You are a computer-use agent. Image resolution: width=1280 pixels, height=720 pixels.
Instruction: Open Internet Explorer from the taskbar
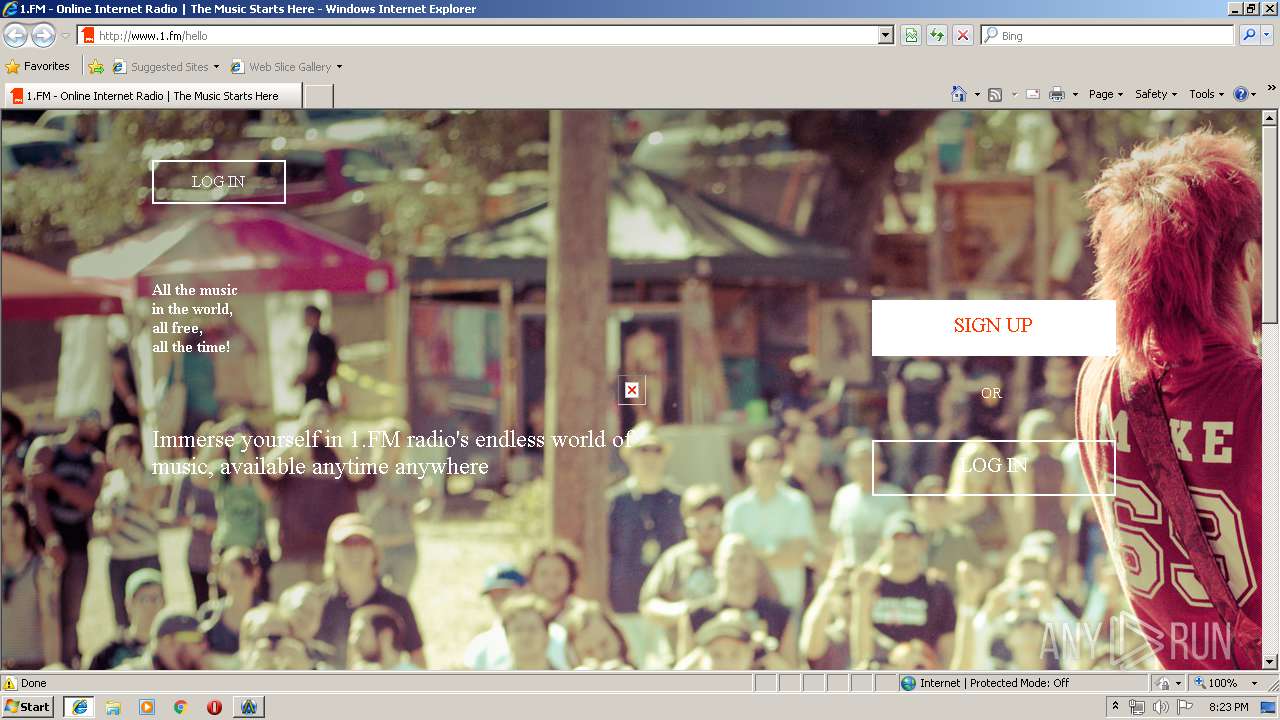click(x=79, y=707)
